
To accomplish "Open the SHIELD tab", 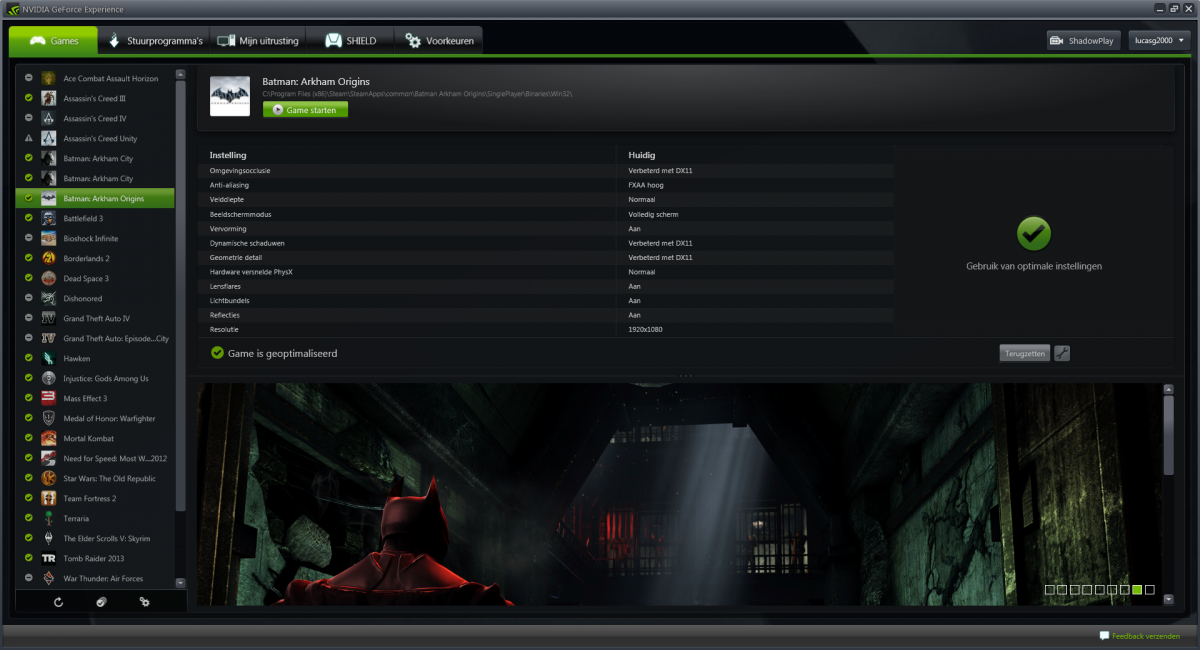I will tap(350, 41).
